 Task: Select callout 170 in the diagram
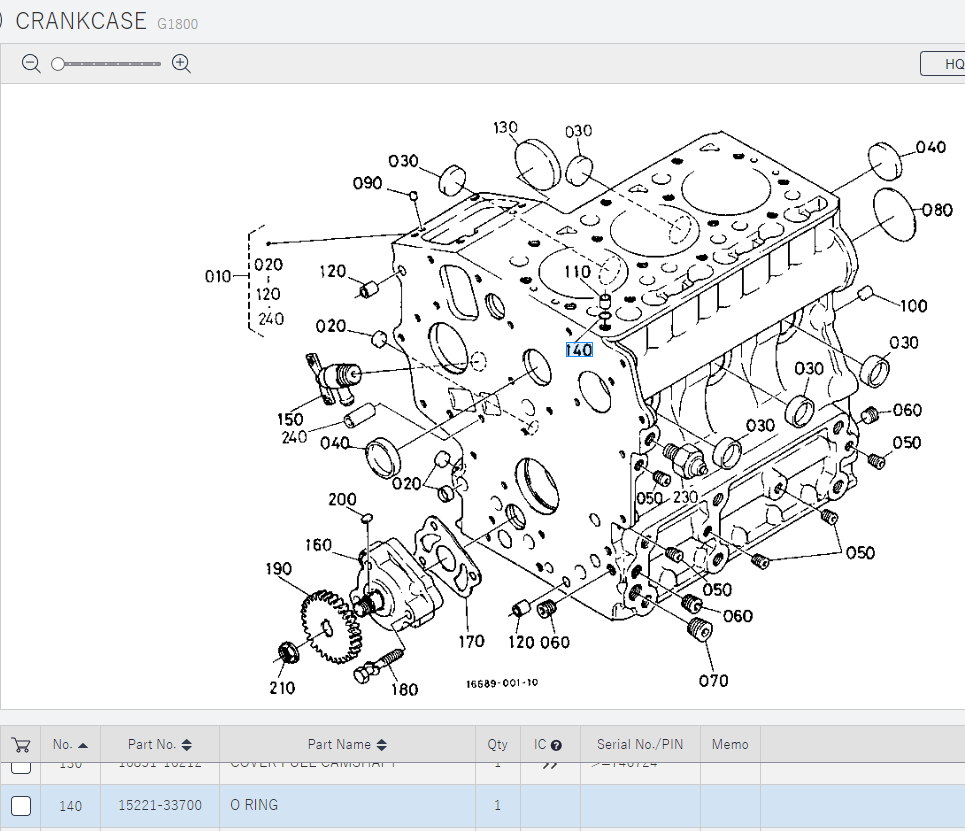pos(471,642)
